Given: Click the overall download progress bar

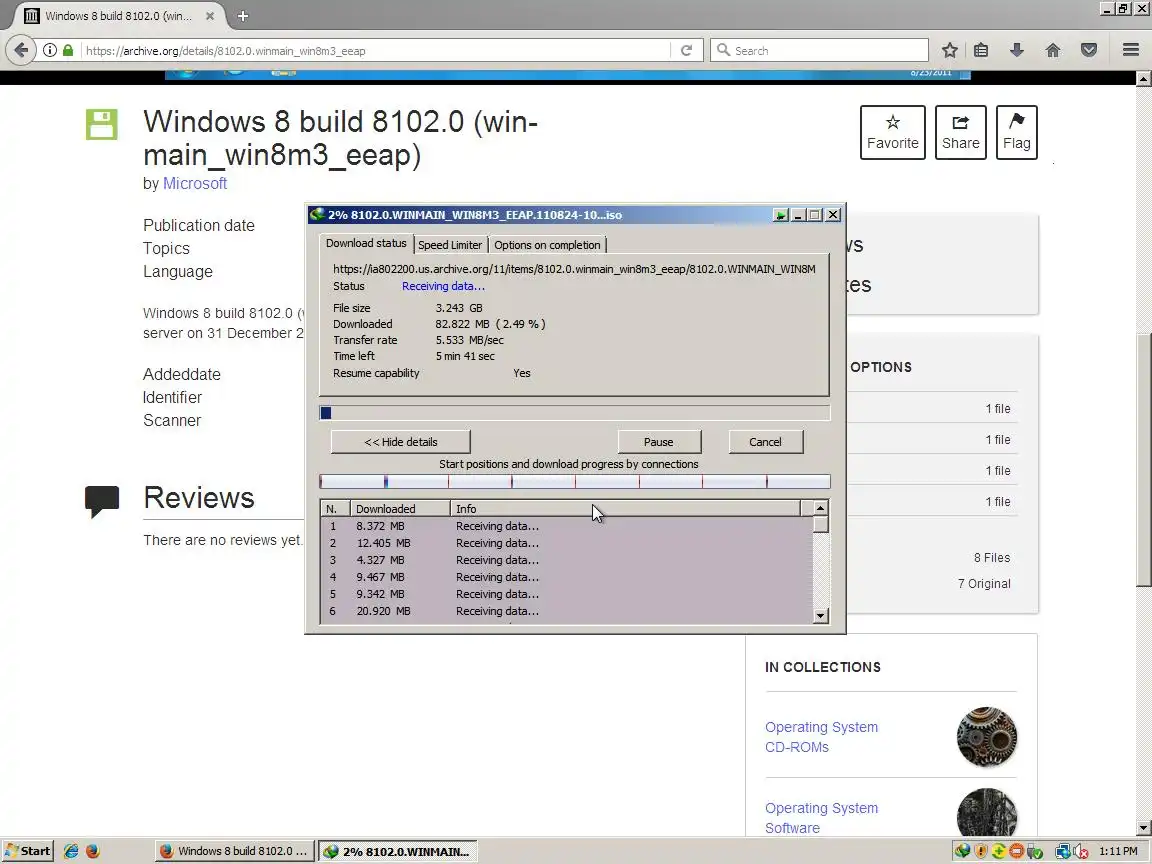Looking at the screenshot, I should (x=575, y=413).
